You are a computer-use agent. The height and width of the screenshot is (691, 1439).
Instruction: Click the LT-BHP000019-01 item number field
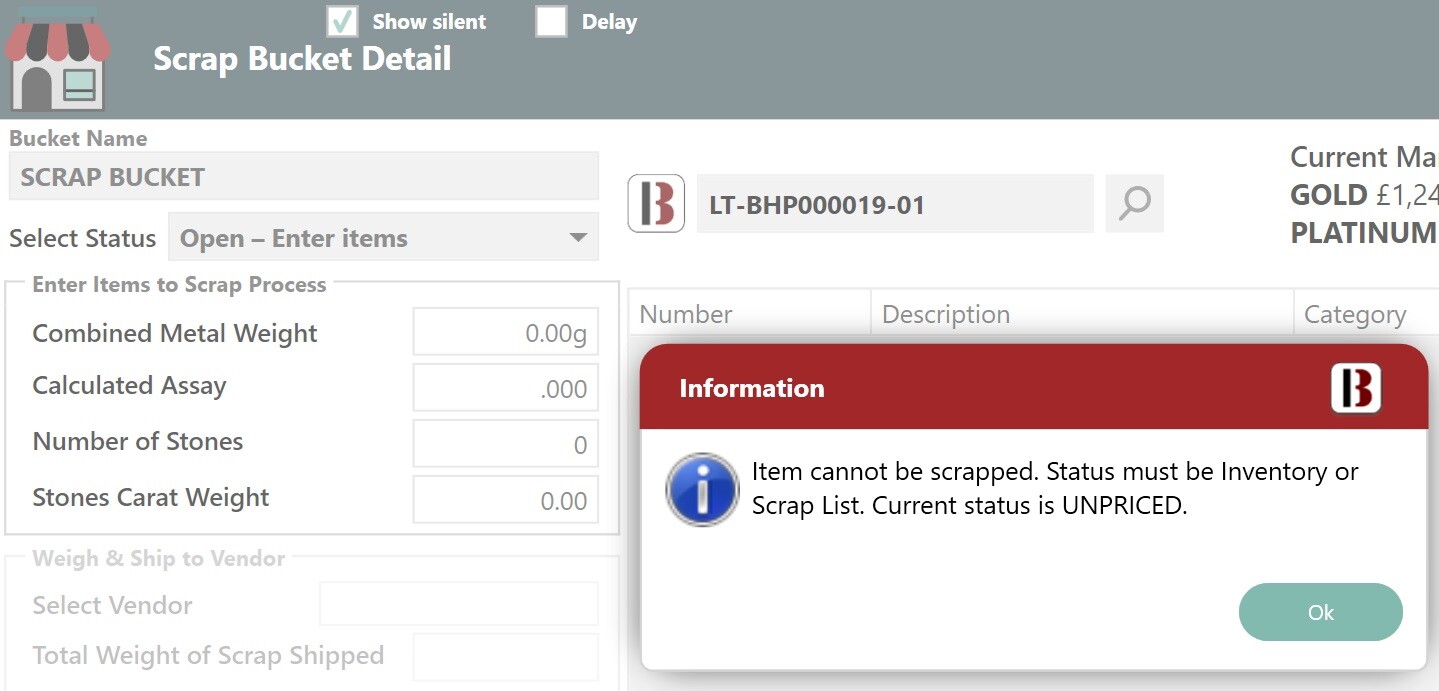pyautogui.click(x=894, y=205)
